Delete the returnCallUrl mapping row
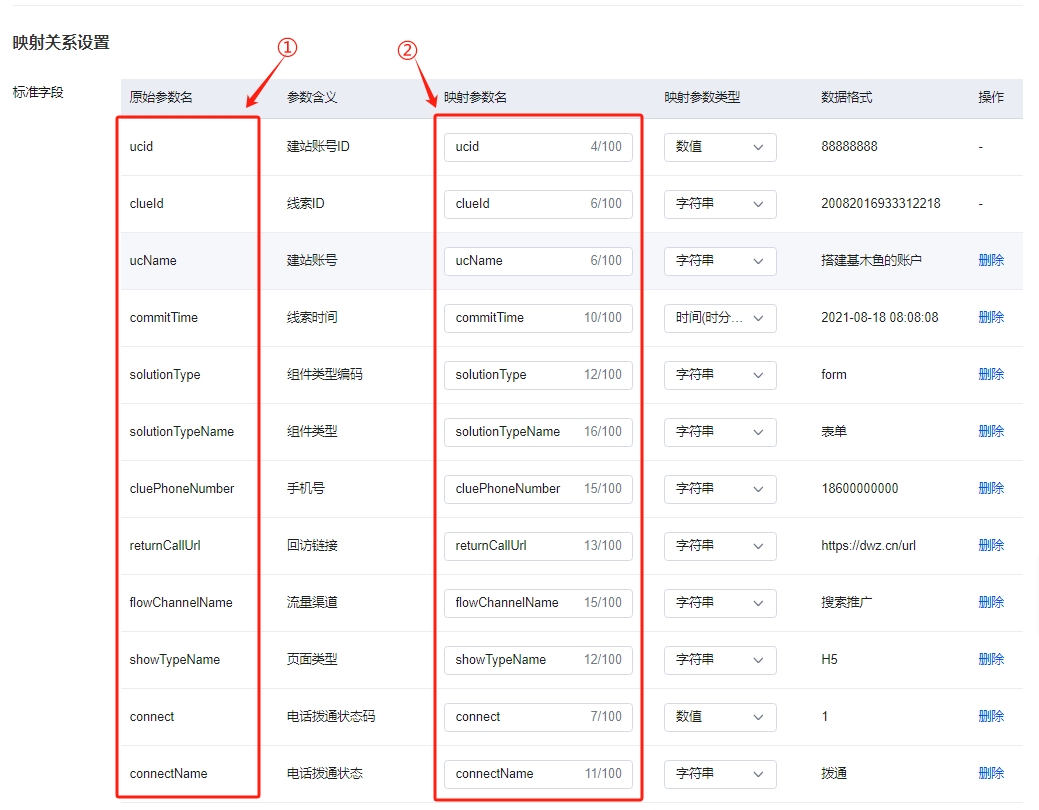This screenshot has height=810, width=1039. pos(991,545)
